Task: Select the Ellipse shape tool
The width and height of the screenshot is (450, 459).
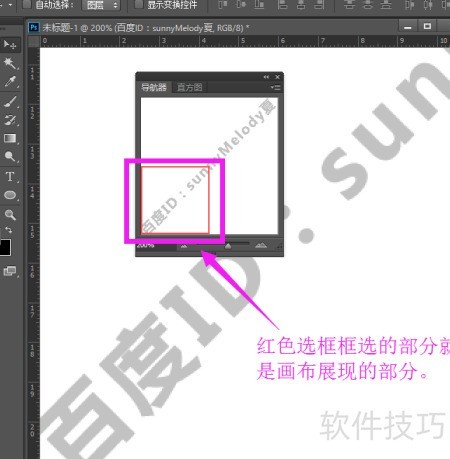Action: click(x=9, y=195)
